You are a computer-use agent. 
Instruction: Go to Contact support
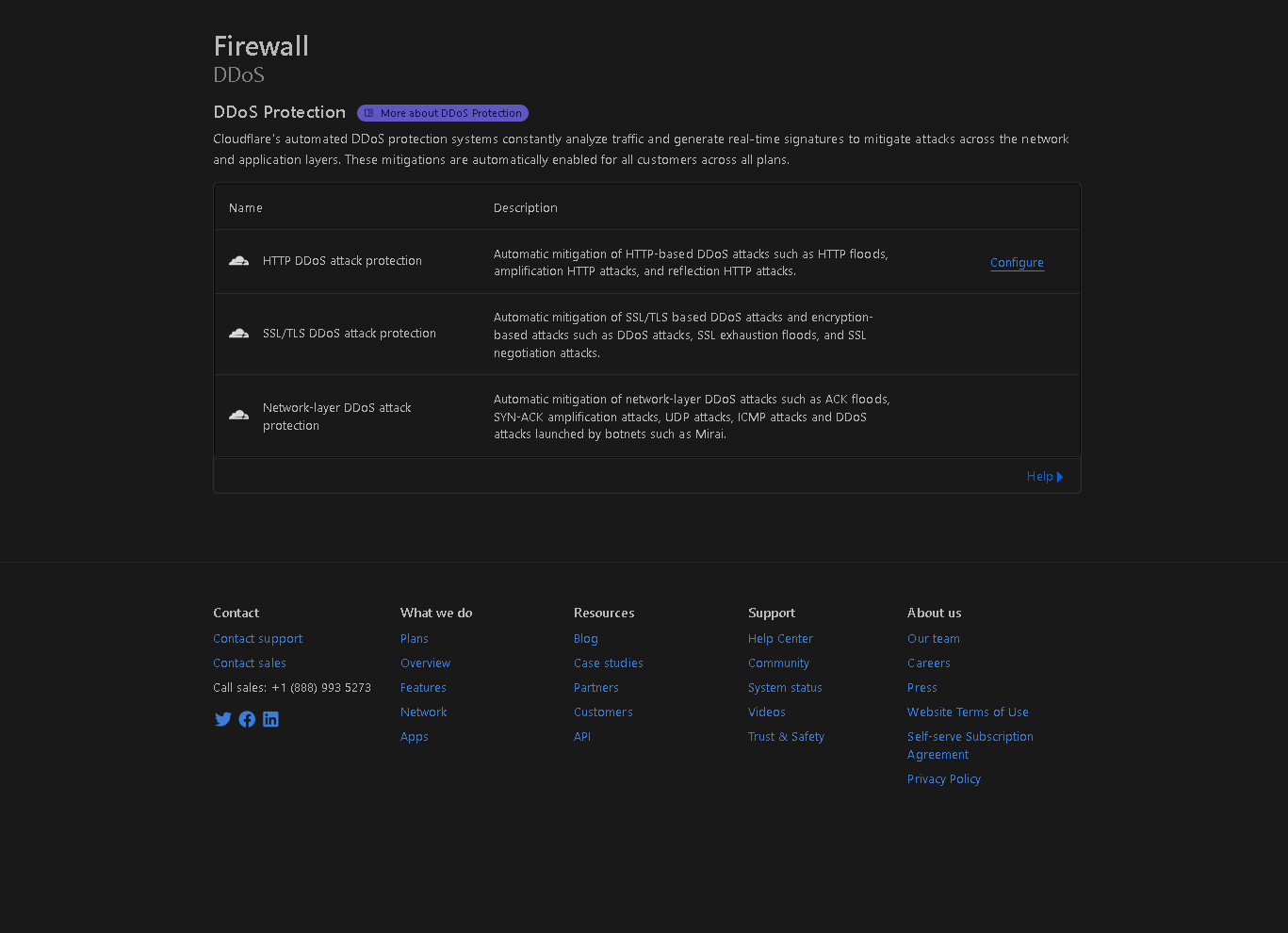[257, 639]
